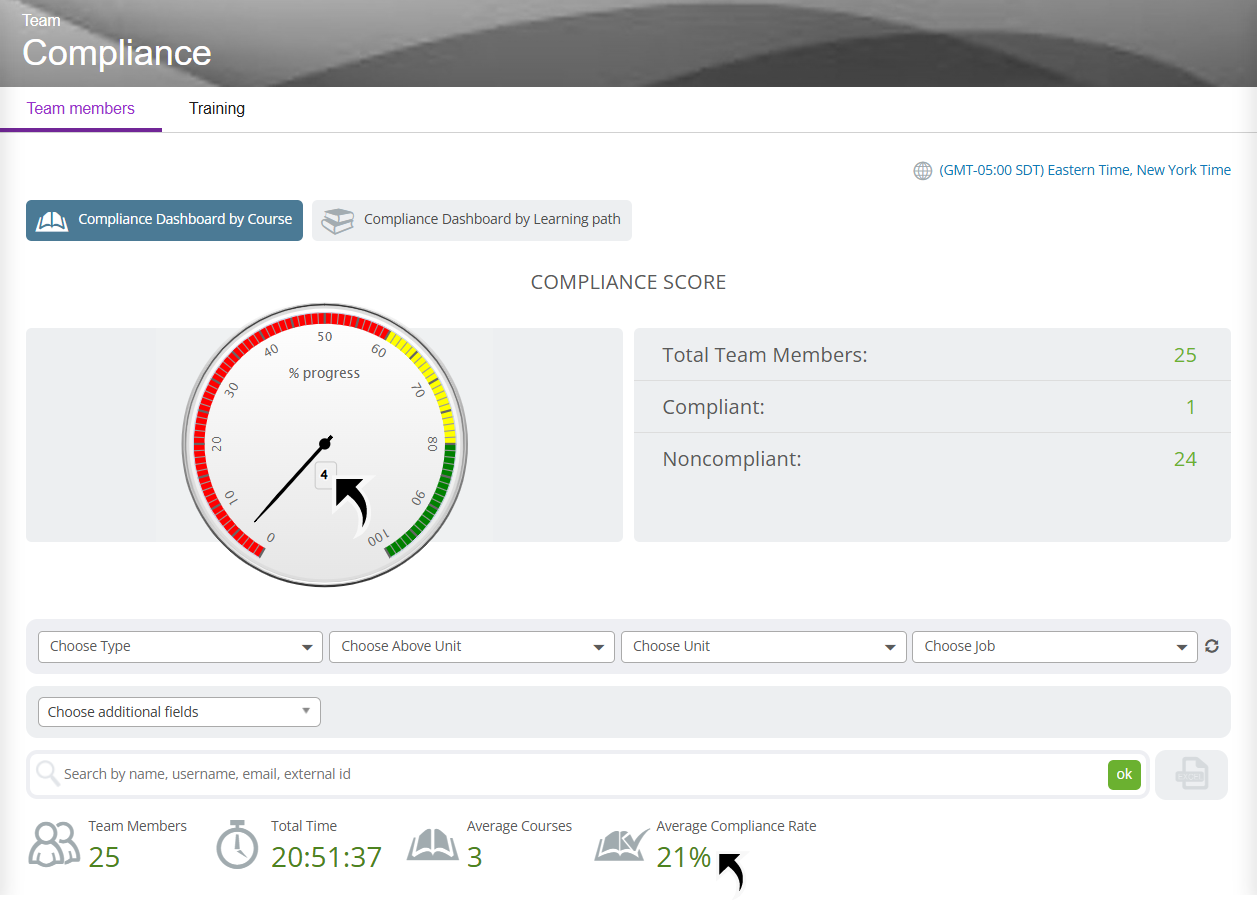Click the Excel export icon
Viewport: 1257px width, 900px height.
pyautogui.click(x=1191, y=775)
